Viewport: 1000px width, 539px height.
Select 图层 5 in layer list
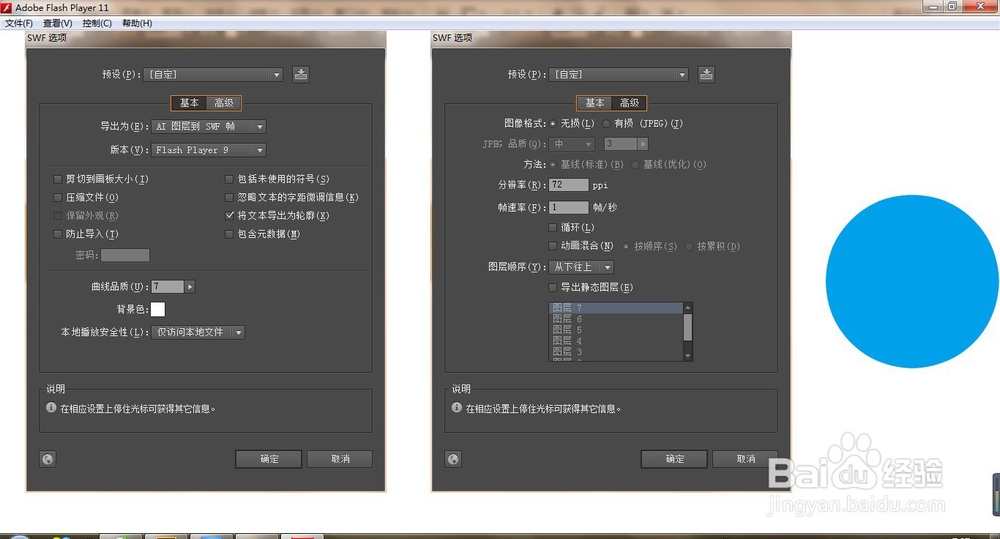pos(615,330)
